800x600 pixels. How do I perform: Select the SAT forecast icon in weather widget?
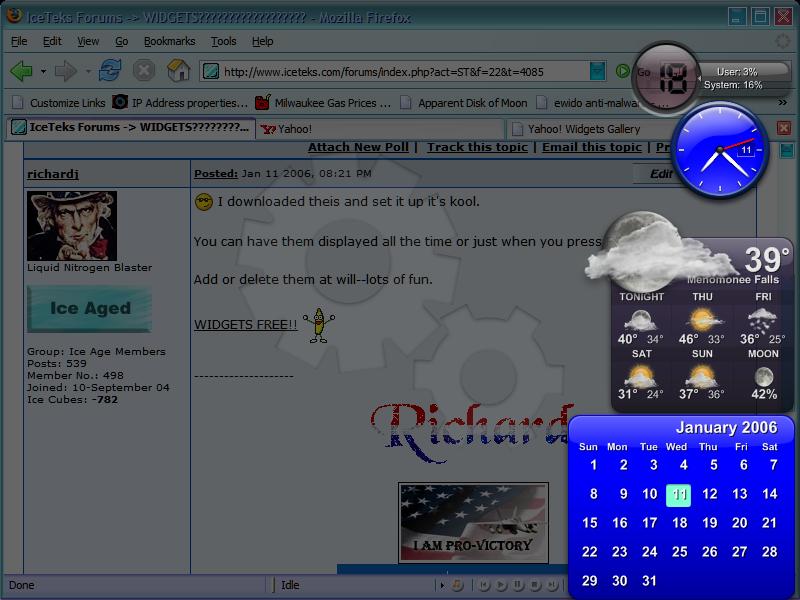640,377
